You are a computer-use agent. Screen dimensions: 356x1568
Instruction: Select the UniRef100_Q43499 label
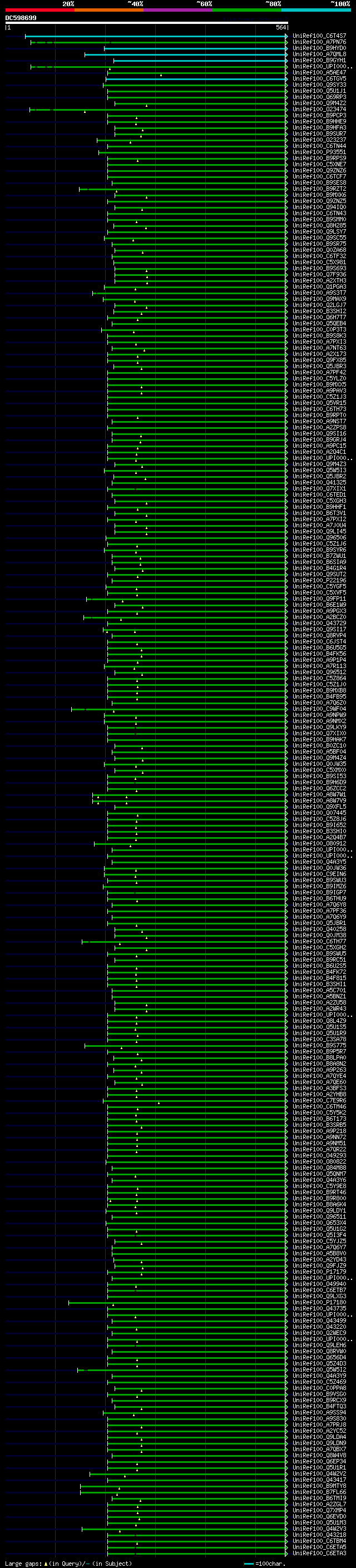tap(319, 1321)
